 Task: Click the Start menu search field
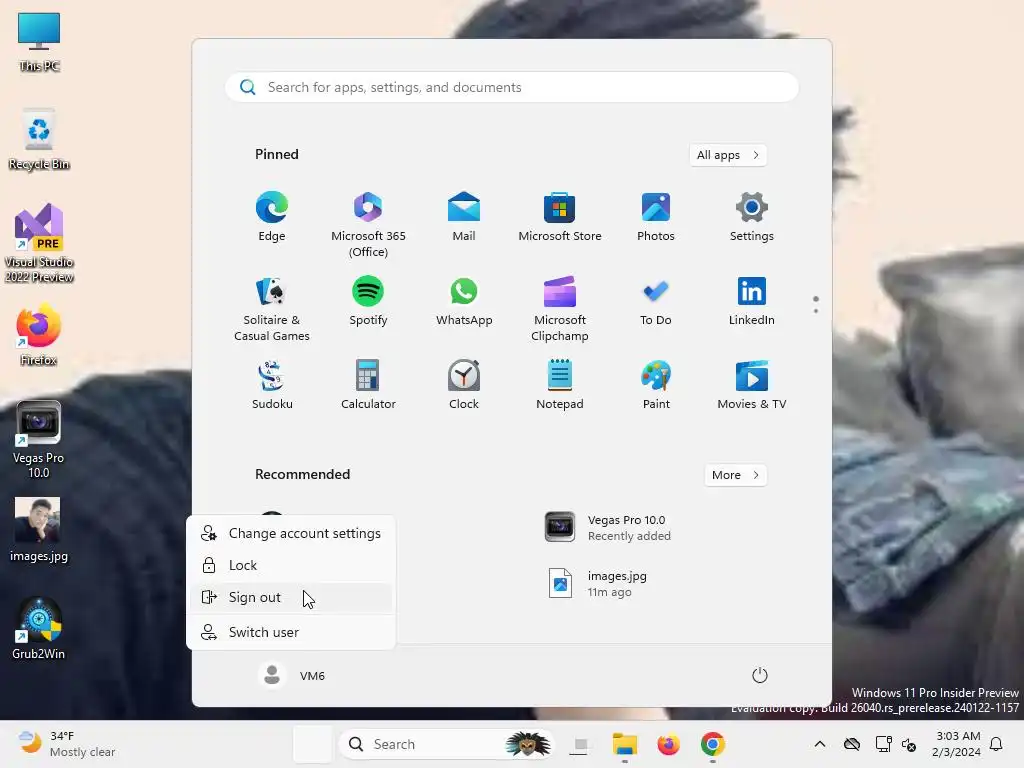pos(512,88)
